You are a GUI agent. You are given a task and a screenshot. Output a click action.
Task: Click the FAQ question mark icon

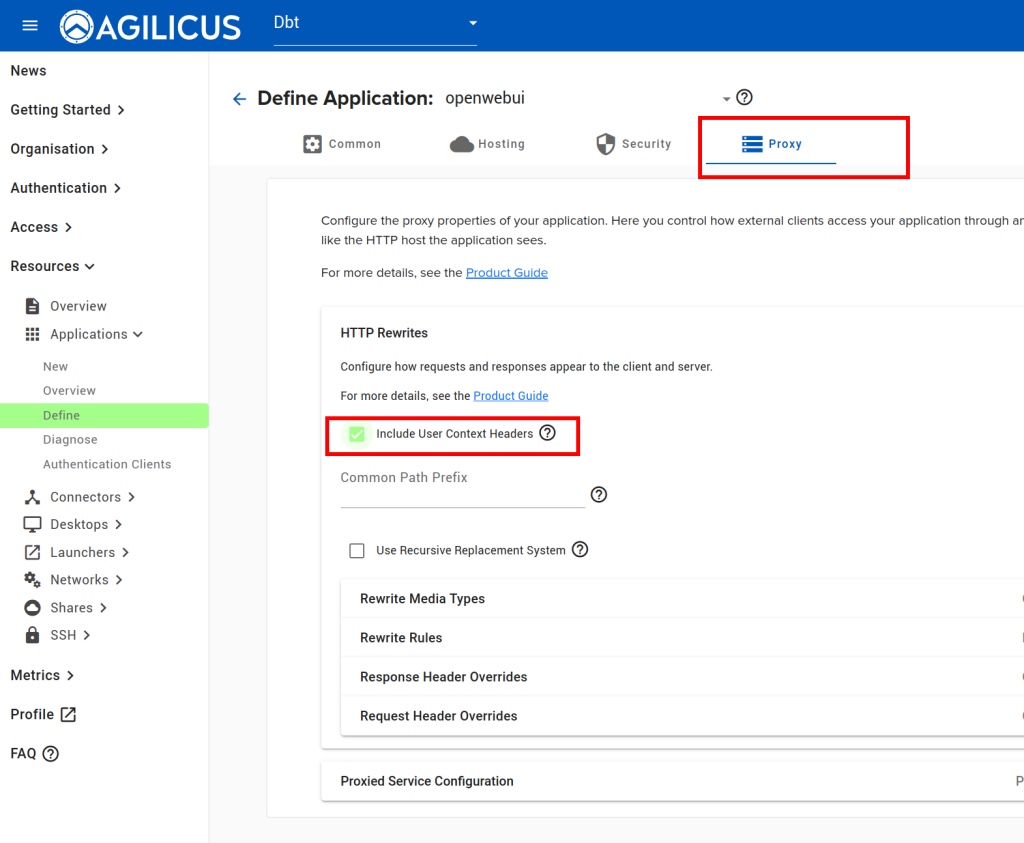[50, 754]
